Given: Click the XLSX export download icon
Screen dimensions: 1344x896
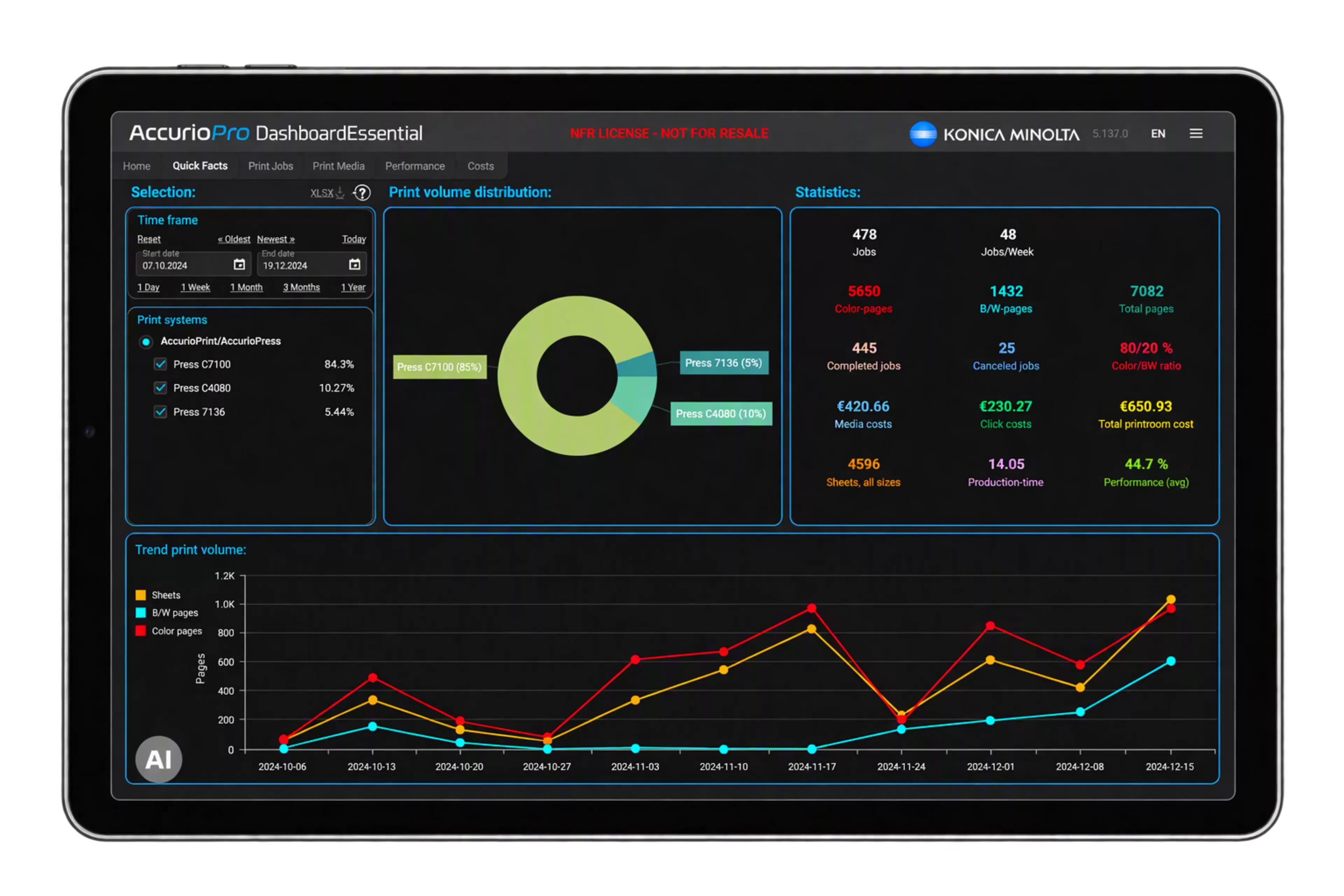Looking at the screenshot, I should 340,192.
